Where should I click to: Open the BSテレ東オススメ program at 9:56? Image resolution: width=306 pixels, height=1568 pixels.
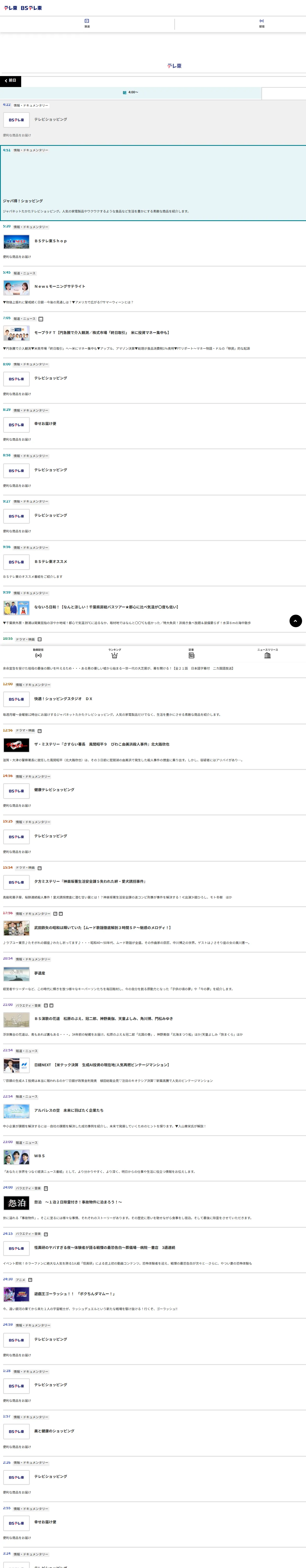tap(50, 562)
